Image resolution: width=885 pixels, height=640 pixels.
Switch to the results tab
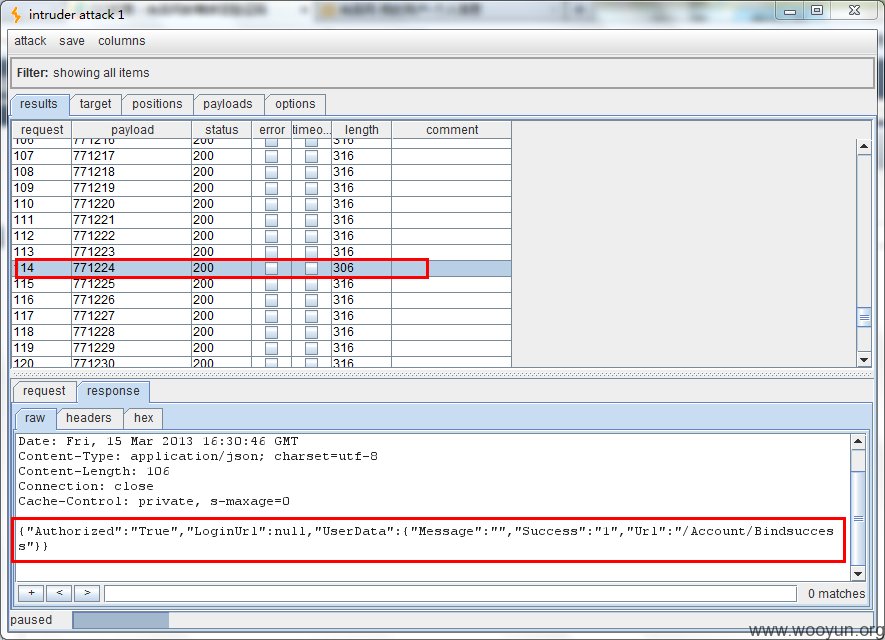coord(38,104)
